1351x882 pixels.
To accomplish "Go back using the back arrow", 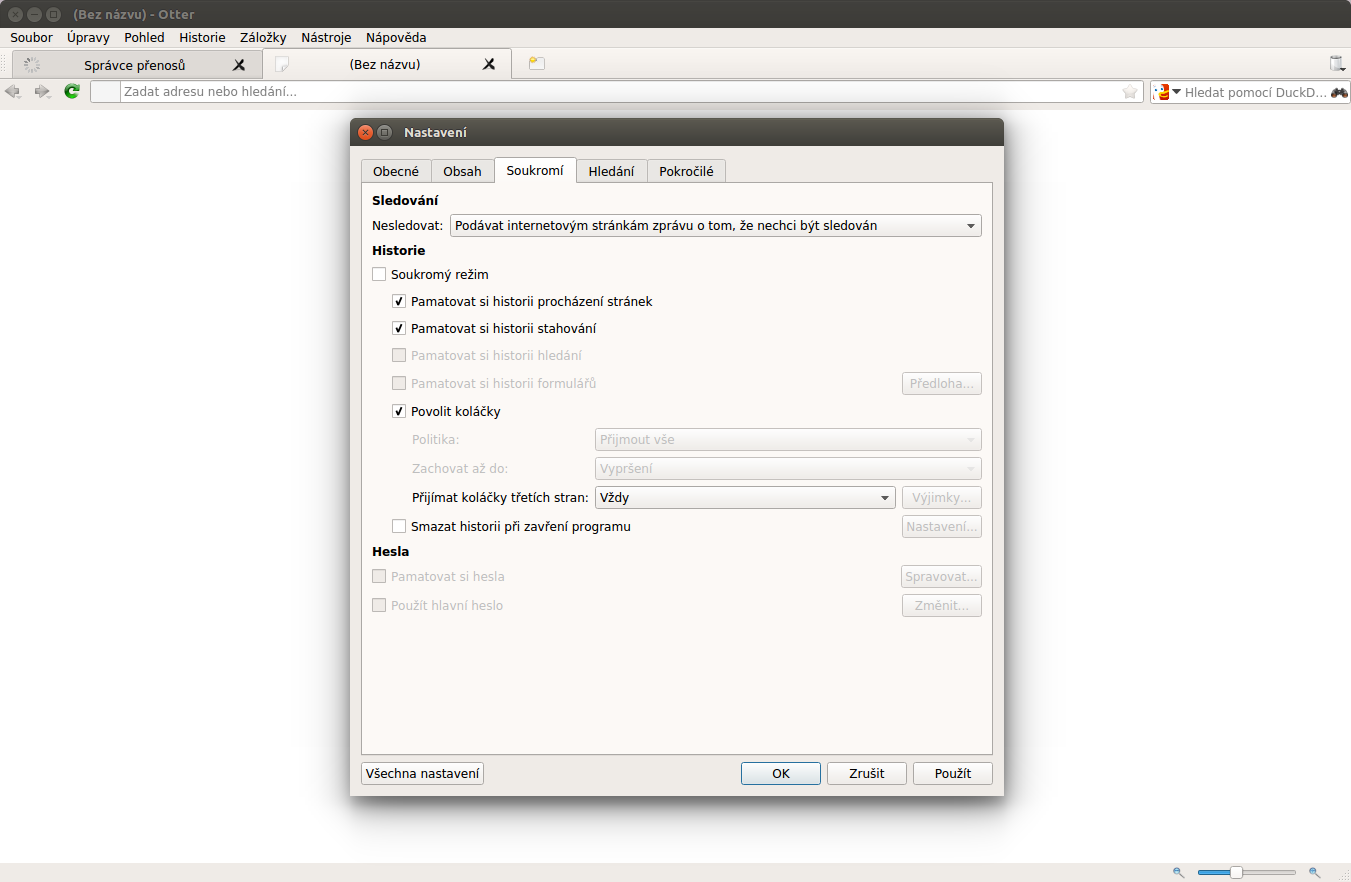I will coord(13,92).
